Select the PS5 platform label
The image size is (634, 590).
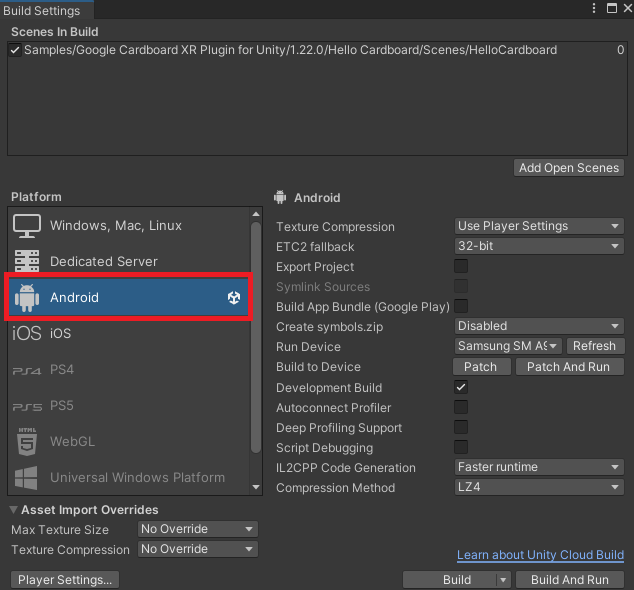pos(62,406)
